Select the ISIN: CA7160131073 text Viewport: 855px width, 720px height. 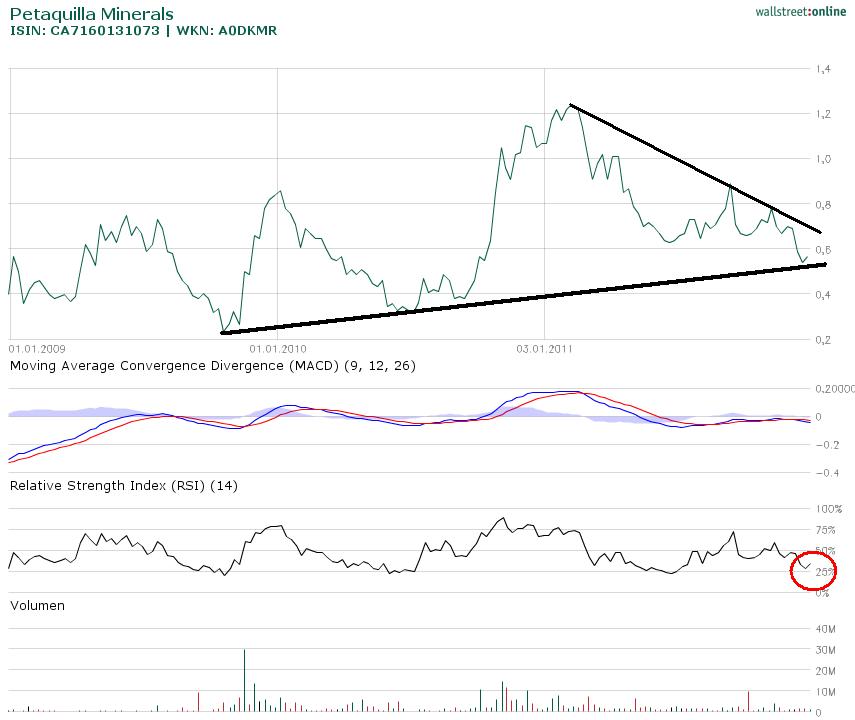click(x=85, y=31)
